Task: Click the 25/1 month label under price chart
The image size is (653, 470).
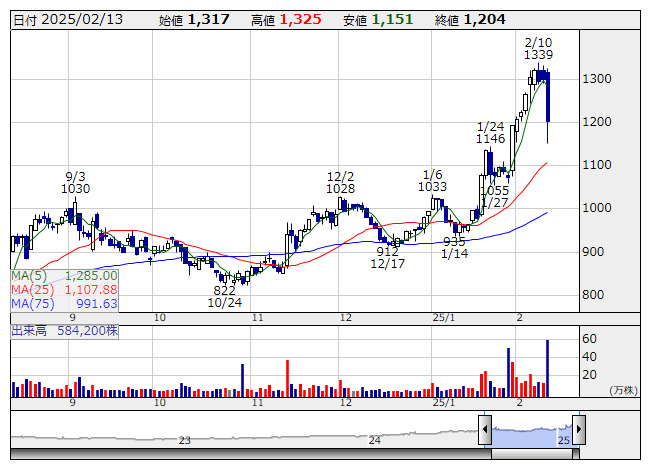Action: click(x=444, y=318)
